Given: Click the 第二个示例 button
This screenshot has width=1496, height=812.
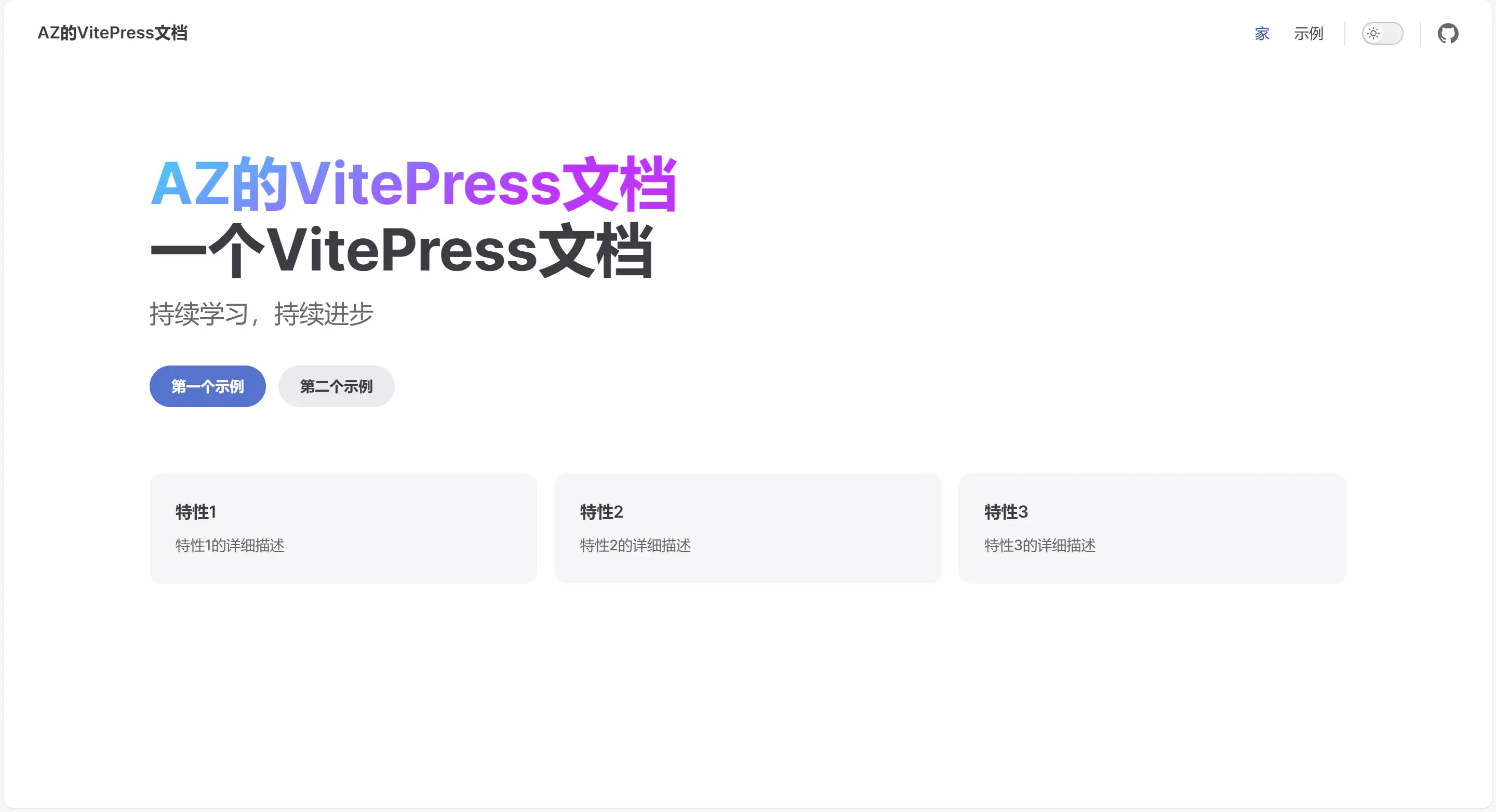Looking at the screenshot, I should click(336, 386).
